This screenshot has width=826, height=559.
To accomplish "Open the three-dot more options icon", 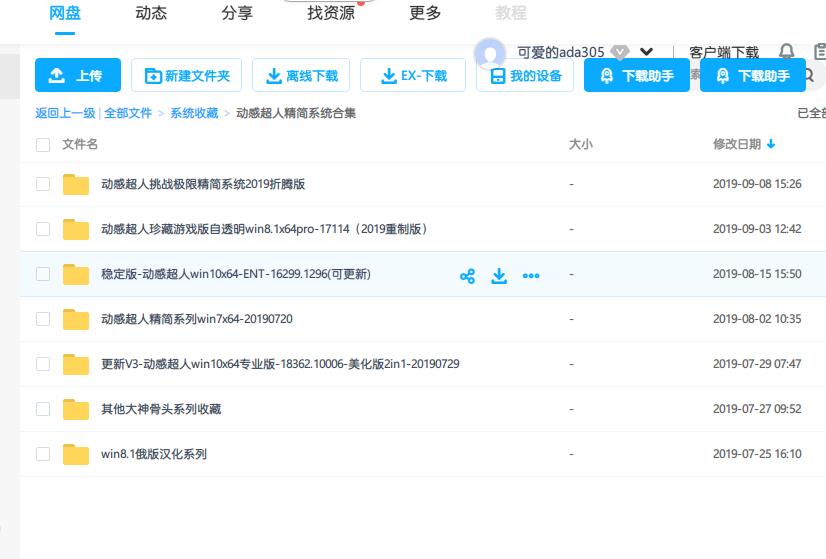I will tap(531, 276).
